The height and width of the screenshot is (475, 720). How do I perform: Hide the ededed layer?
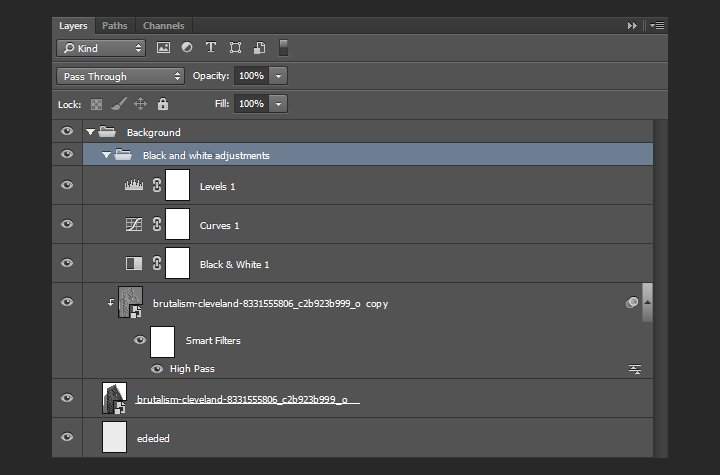[x=67, y=437]
